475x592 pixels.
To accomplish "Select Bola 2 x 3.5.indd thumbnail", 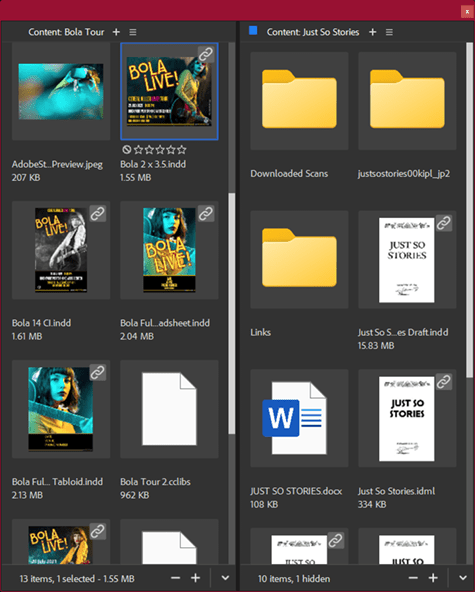I will [169, 91].
